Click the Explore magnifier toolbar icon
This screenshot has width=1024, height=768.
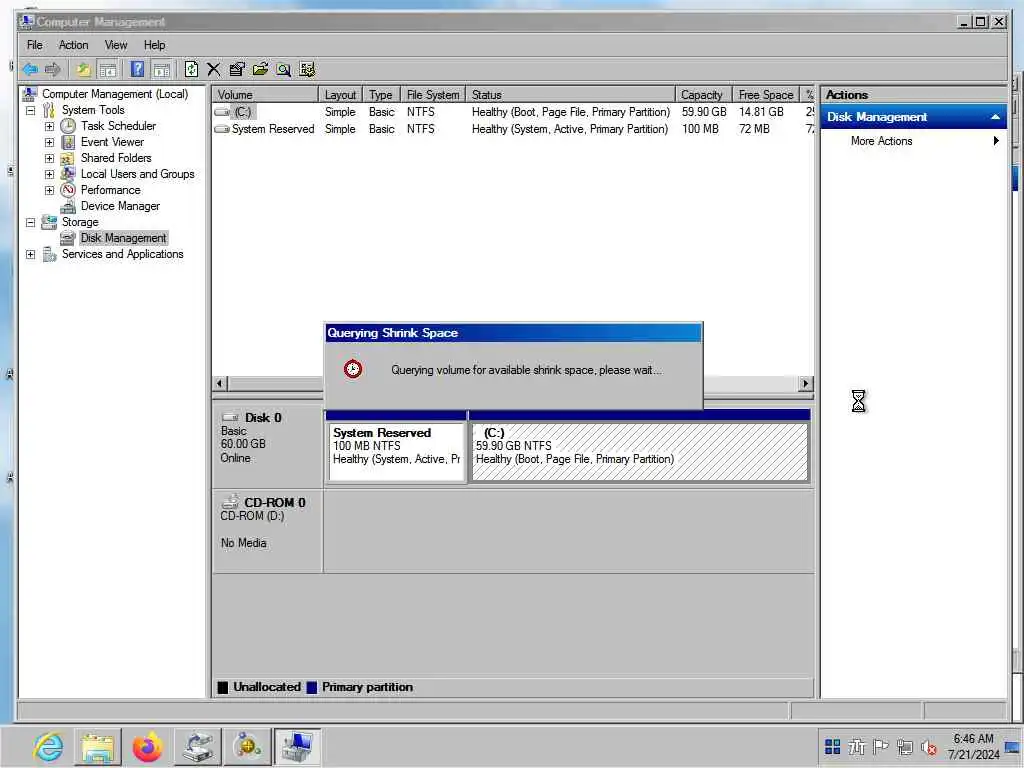coord(283,69)
